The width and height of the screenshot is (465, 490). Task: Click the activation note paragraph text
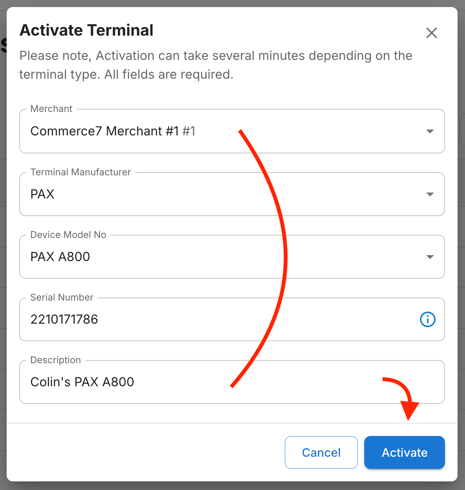click(x=216, y=65)
